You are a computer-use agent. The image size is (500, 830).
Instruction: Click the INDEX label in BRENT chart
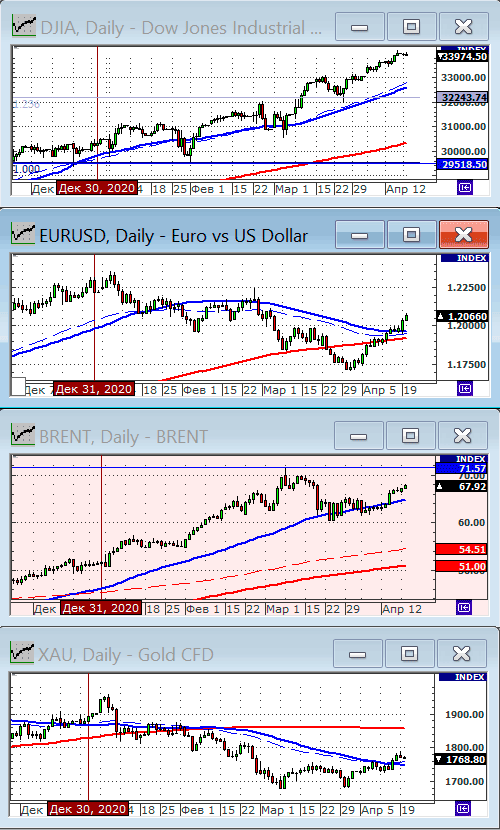coord(463,458)
